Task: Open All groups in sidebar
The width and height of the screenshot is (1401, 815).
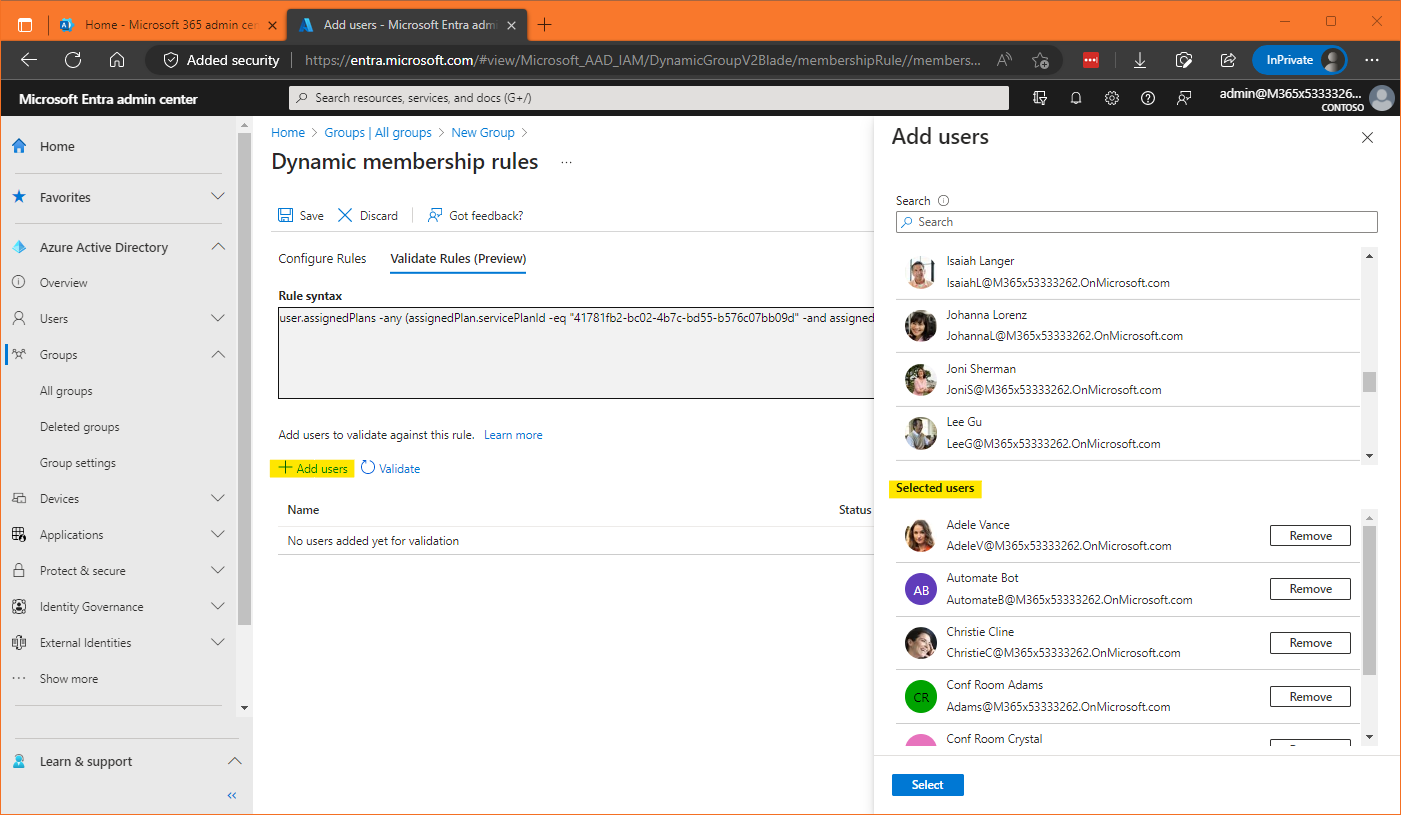Action: click(66, 391)
